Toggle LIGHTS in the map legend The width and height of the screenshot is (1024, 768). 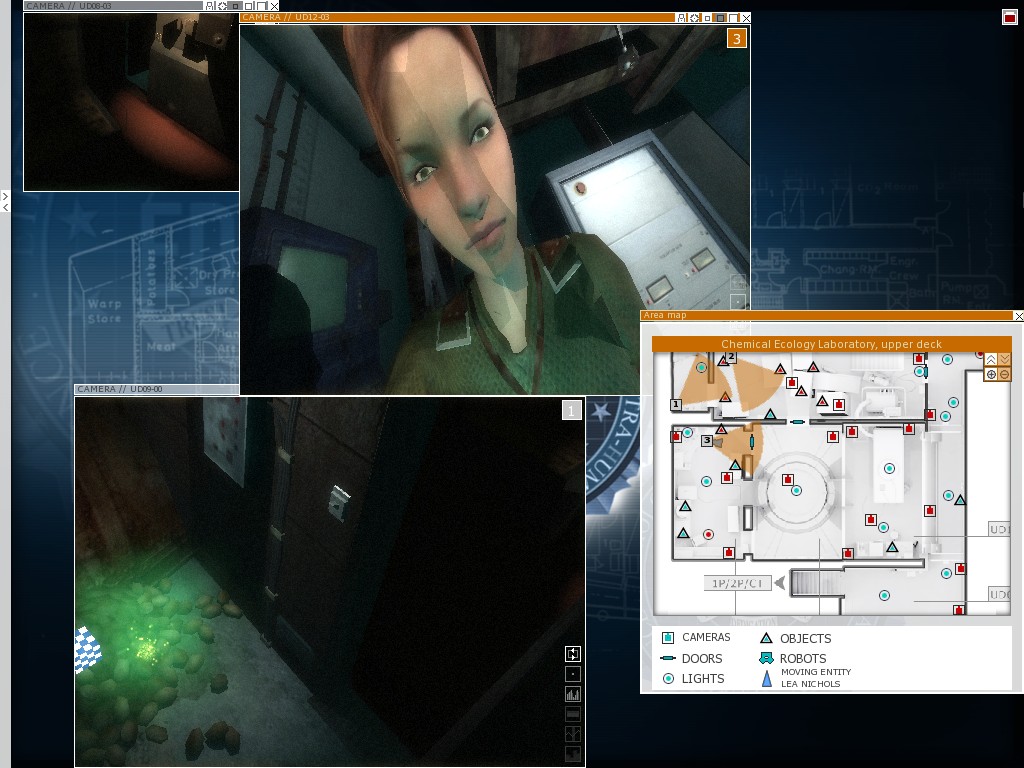click(x=693, y=679)
